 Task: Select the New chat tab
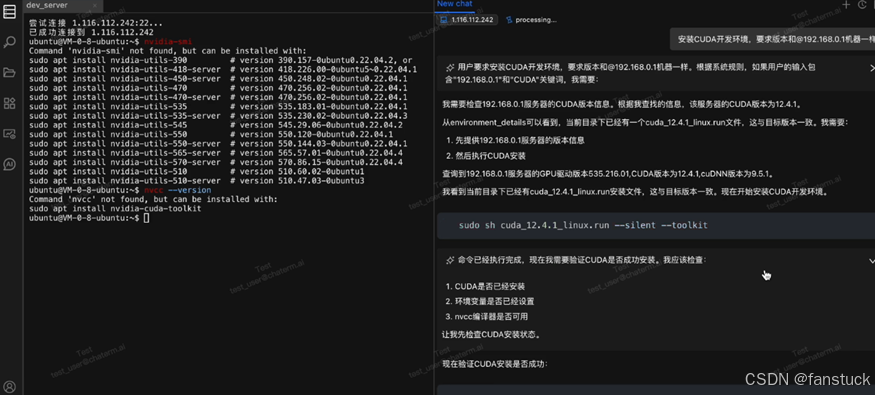point(454,4)
